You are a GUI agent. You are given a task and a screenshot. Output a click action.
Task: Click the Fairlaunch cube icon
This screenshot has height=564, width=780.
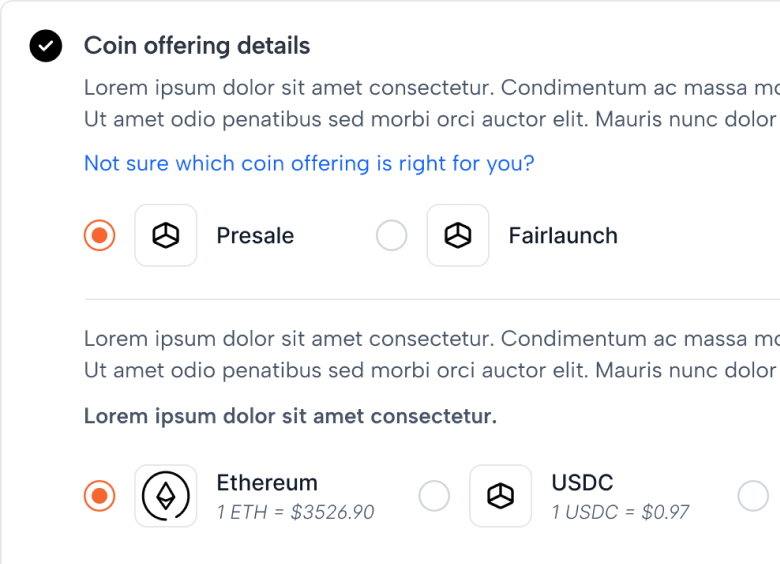tap(458, 235)
